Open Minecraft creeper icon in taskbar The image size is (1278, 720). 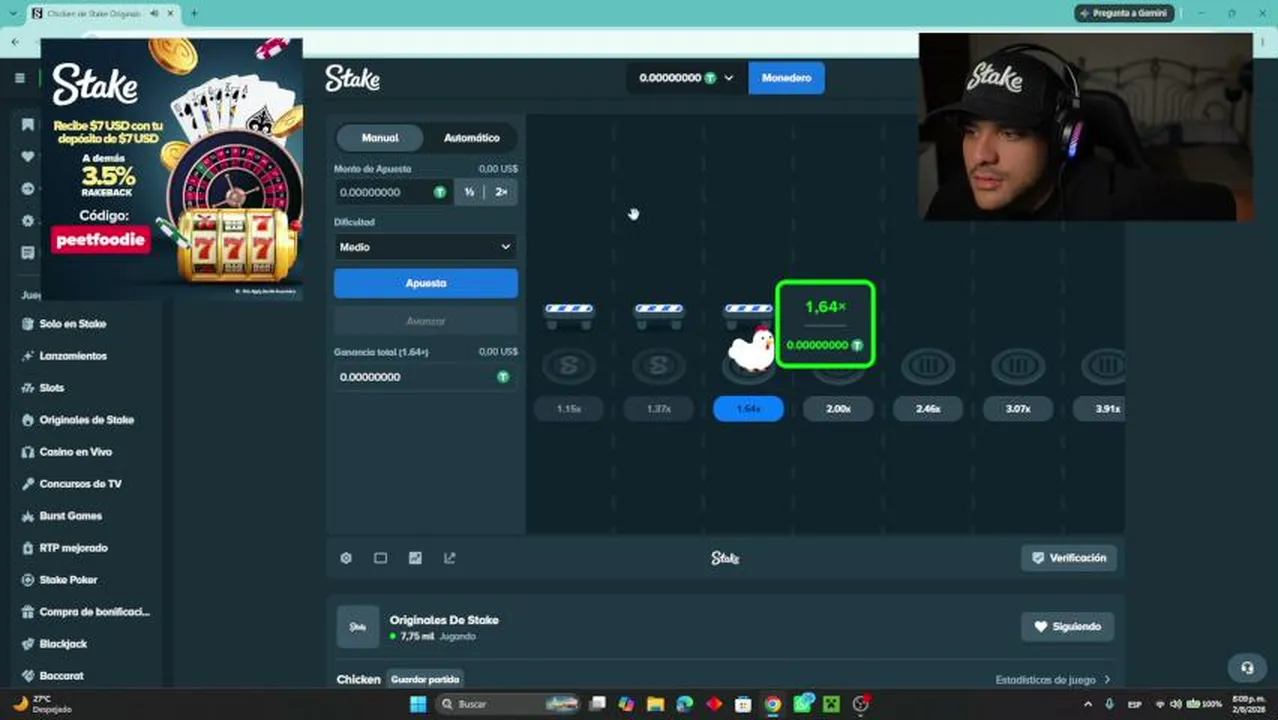830,704
